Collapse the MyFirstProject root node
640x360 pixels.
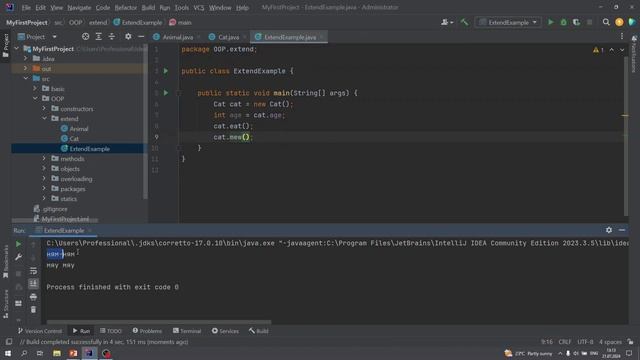pyautogui.click(x=17, y=49)
